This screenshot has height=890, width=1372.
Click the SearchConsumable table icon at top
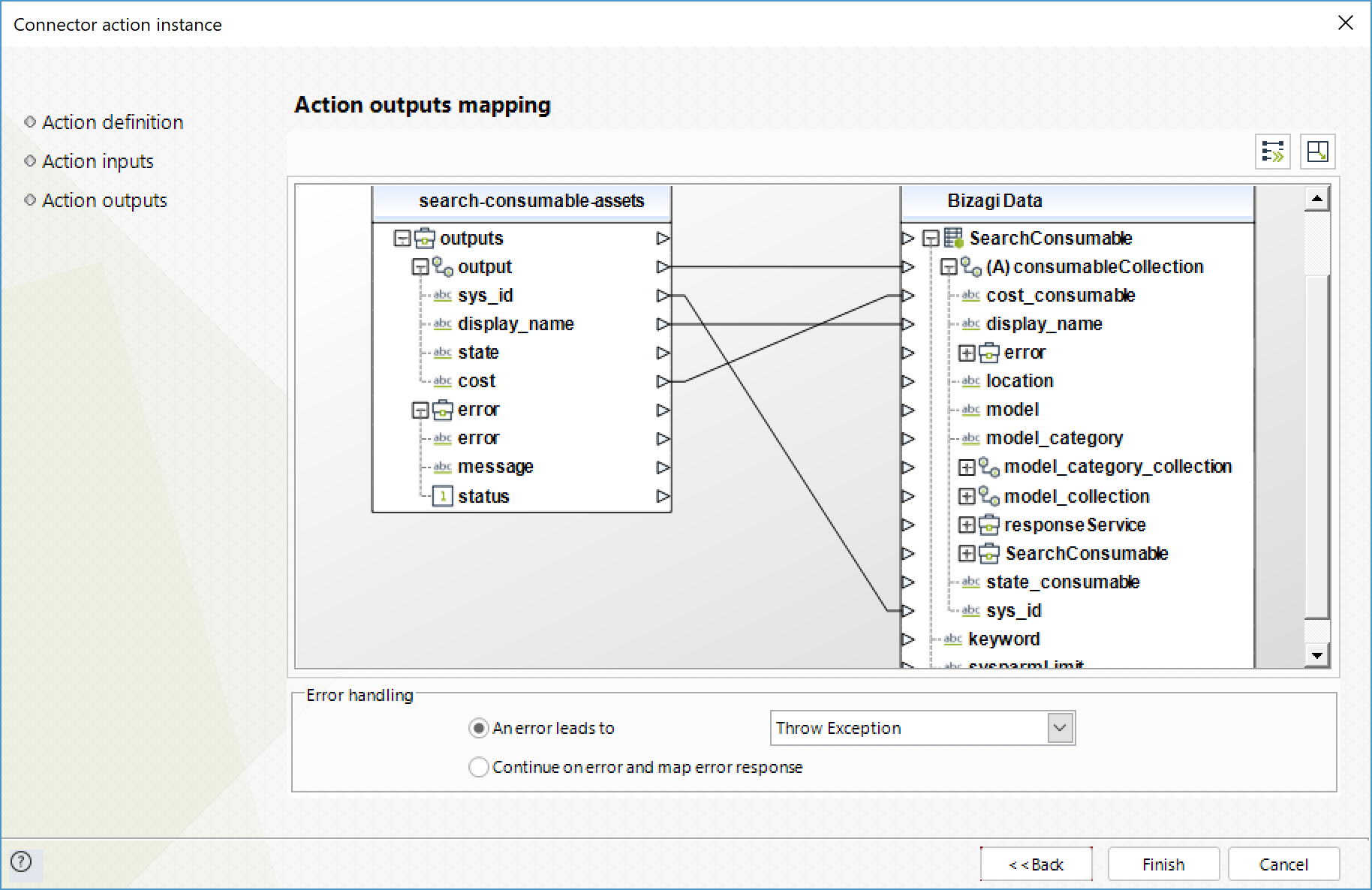953,238
